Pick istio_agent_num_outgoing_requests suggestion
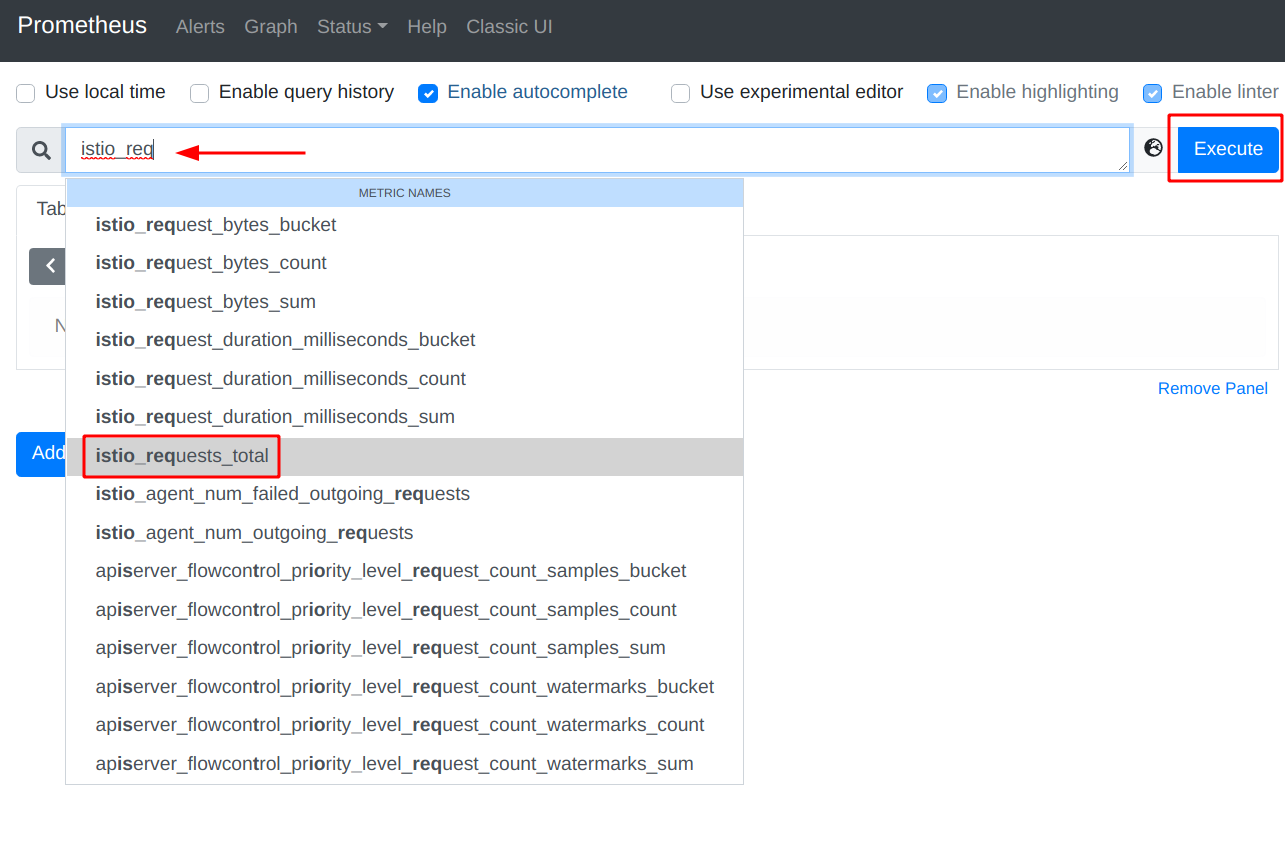The image size is (1285, 856). click(404, 533)
